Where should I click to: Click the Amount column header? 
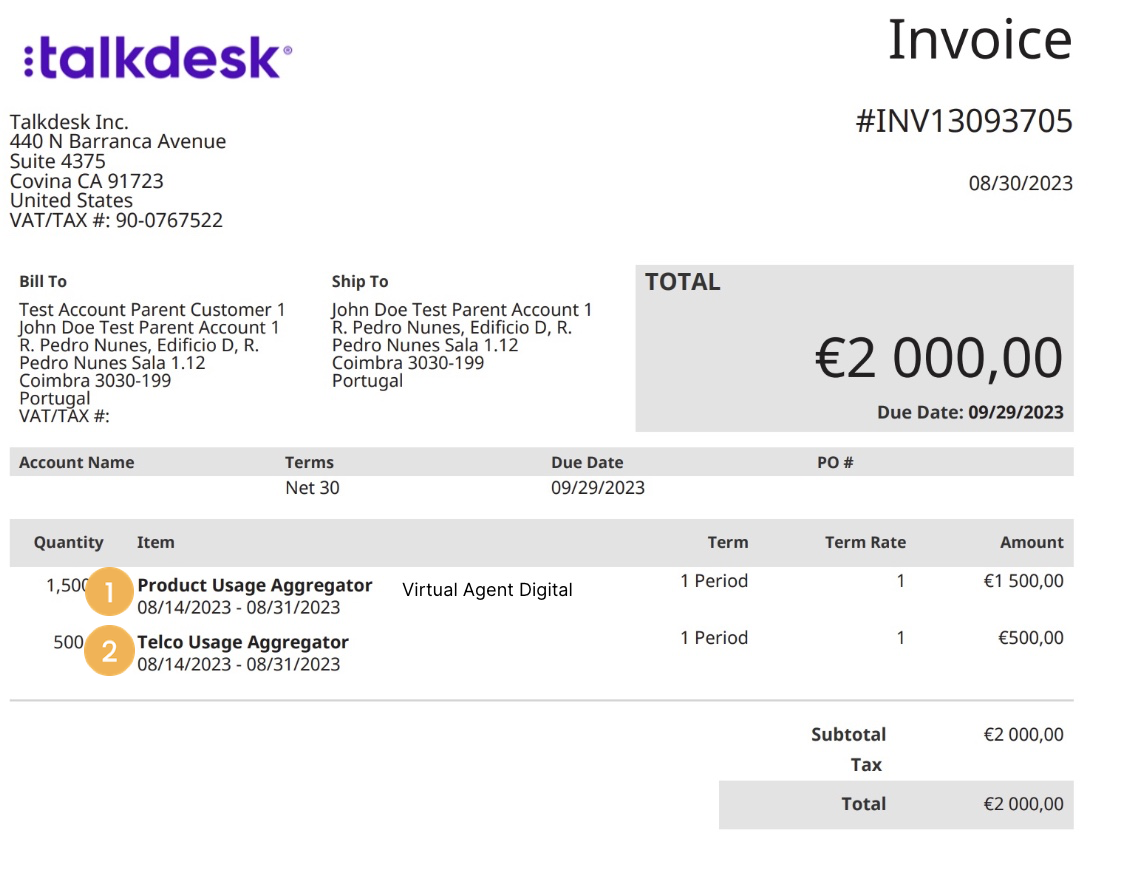(1031, 542)
